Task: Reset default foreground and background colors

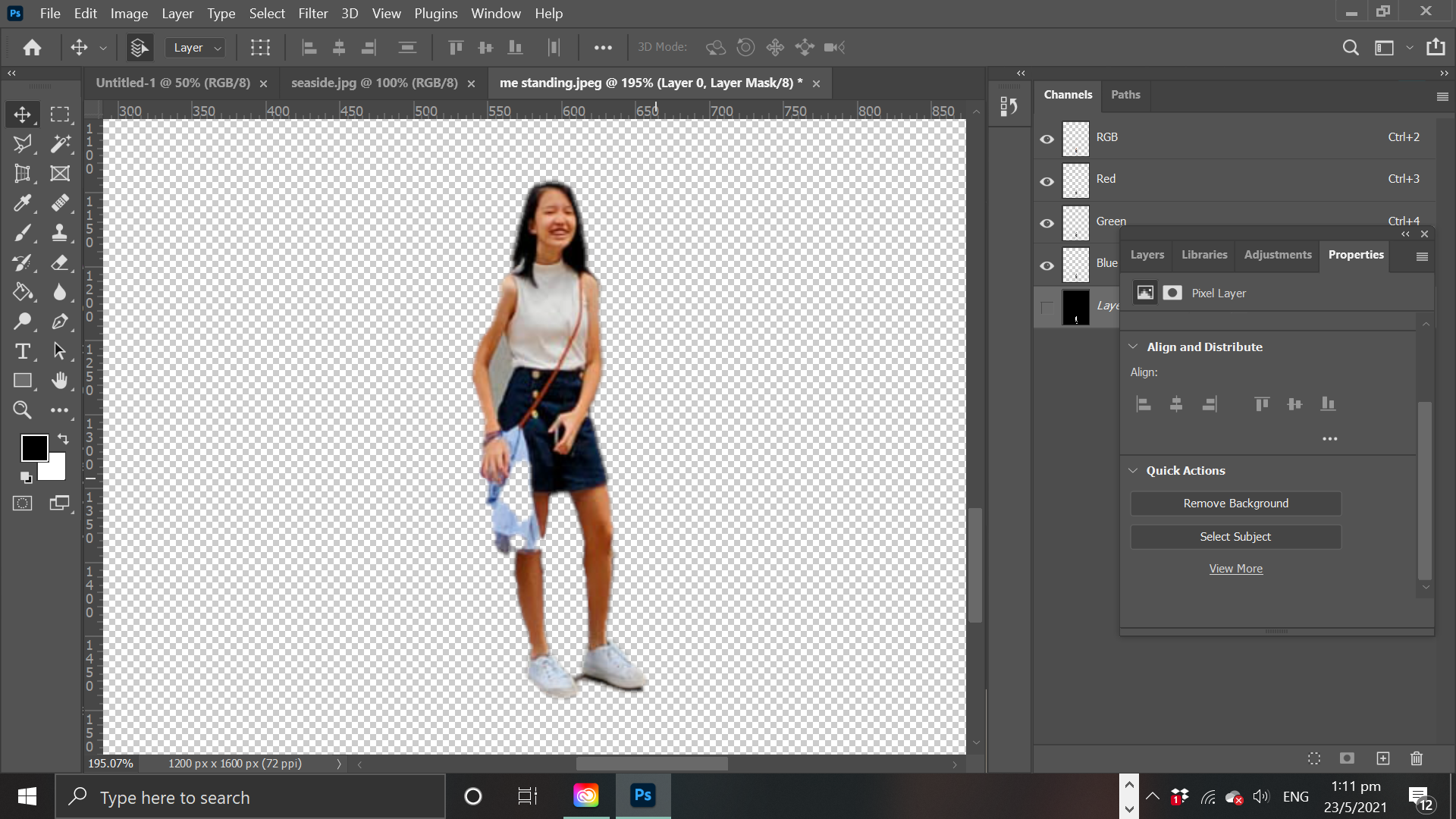Action: coord(26,477)
